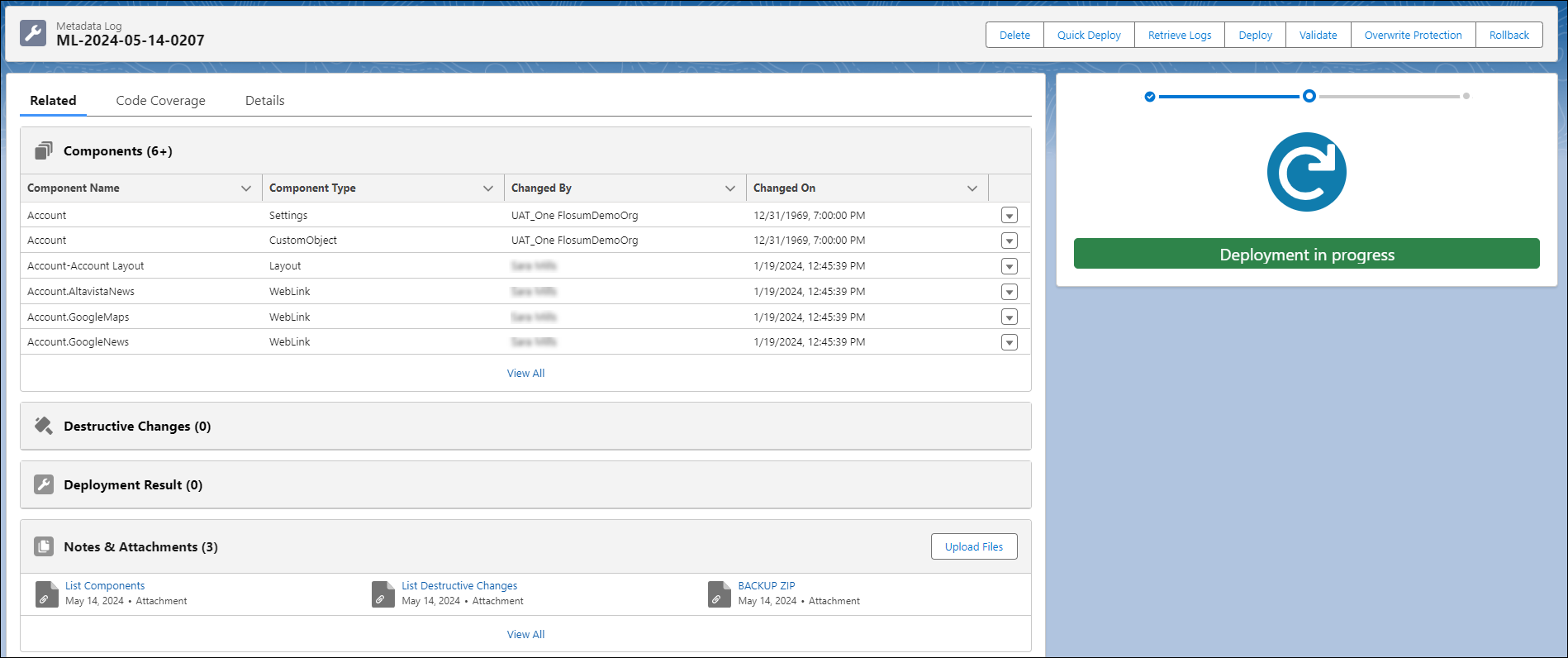The width and height of the screenshot is (1568, 658).
Task: Open row actions for Account-Account Layout
Action: [1009, 266]
